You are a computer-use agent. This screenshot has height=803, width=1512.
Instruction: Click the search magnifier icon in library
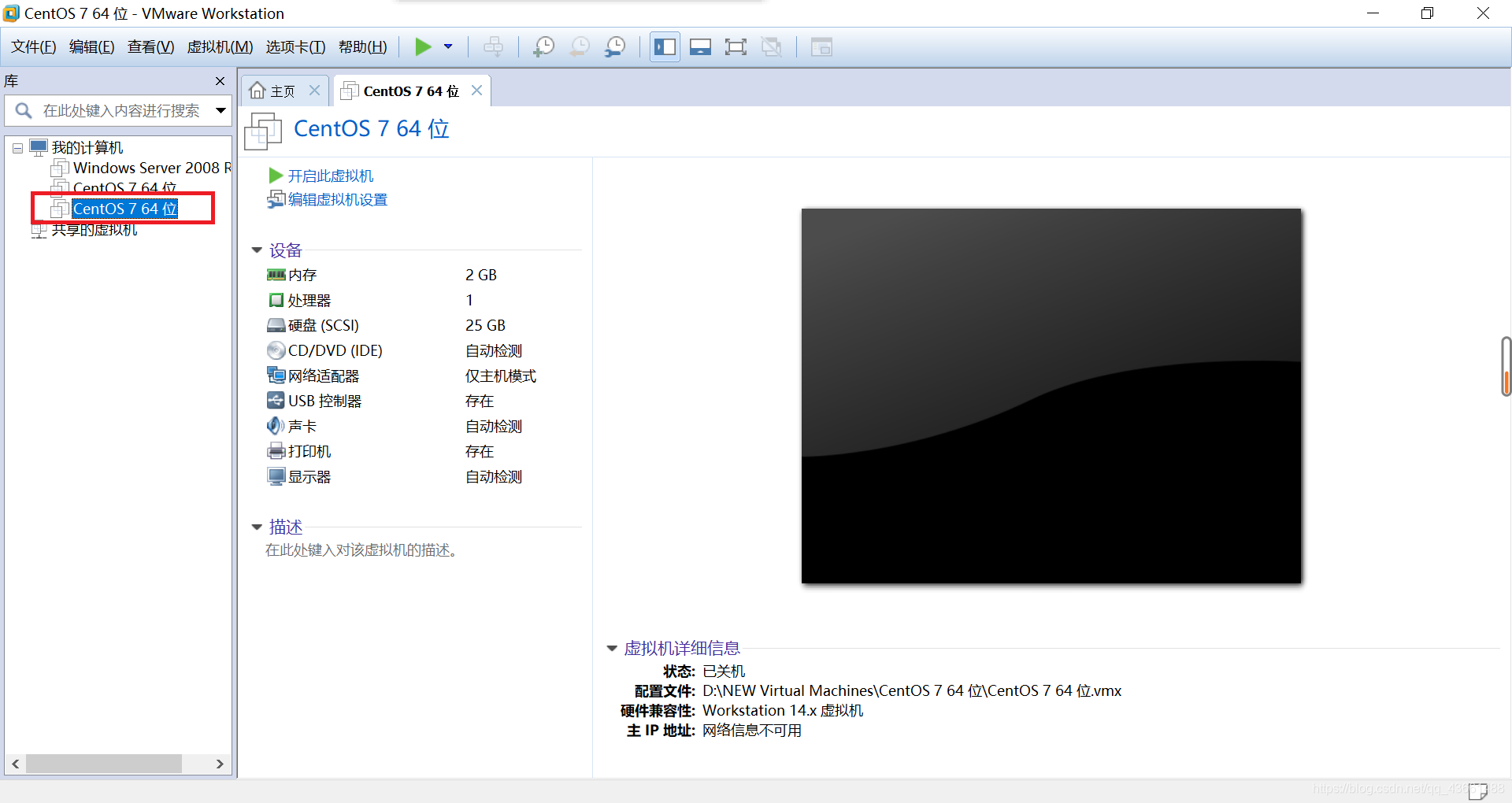24,111
